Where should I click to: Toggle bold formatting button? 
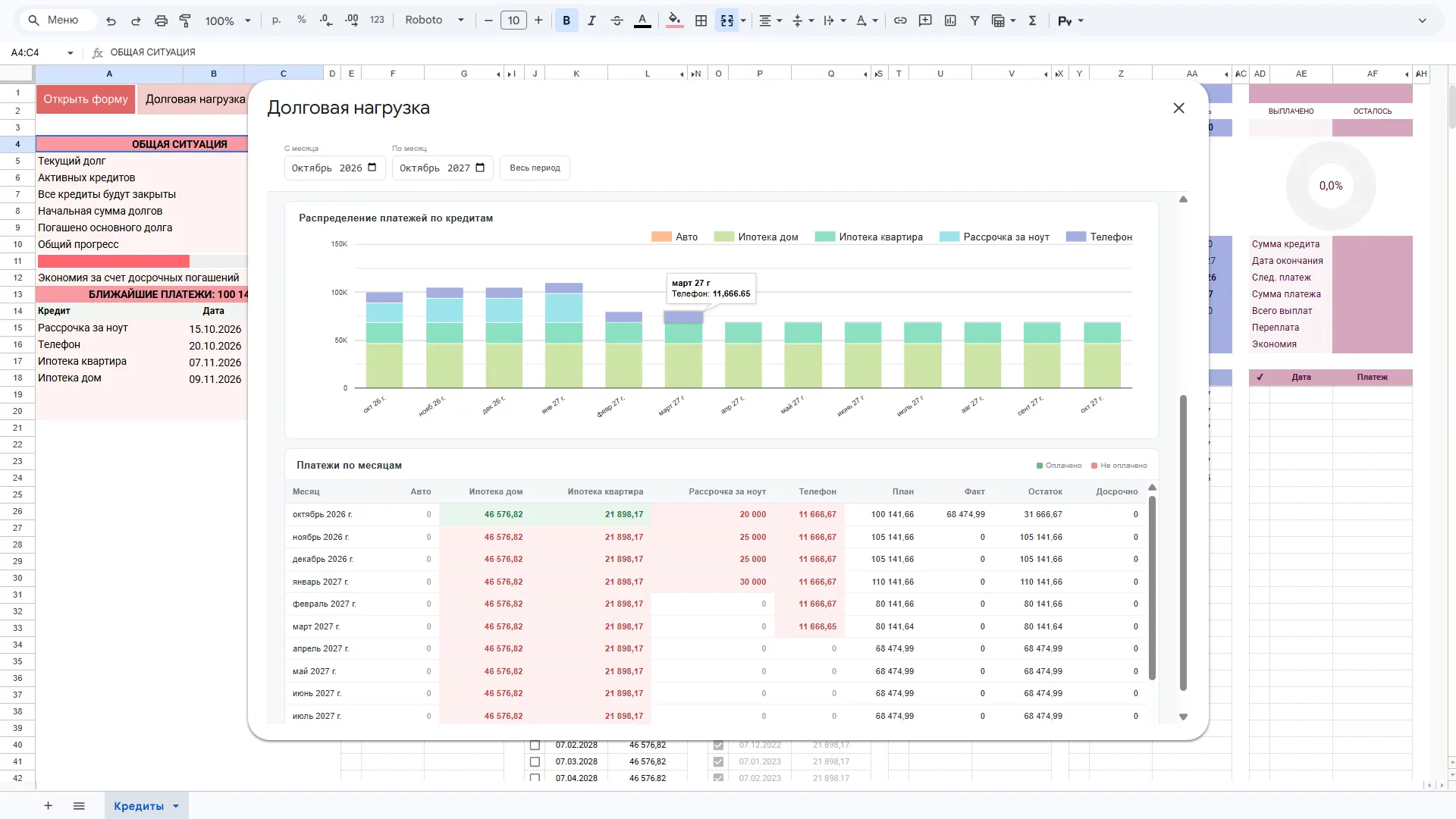click(x=566, y=20)
